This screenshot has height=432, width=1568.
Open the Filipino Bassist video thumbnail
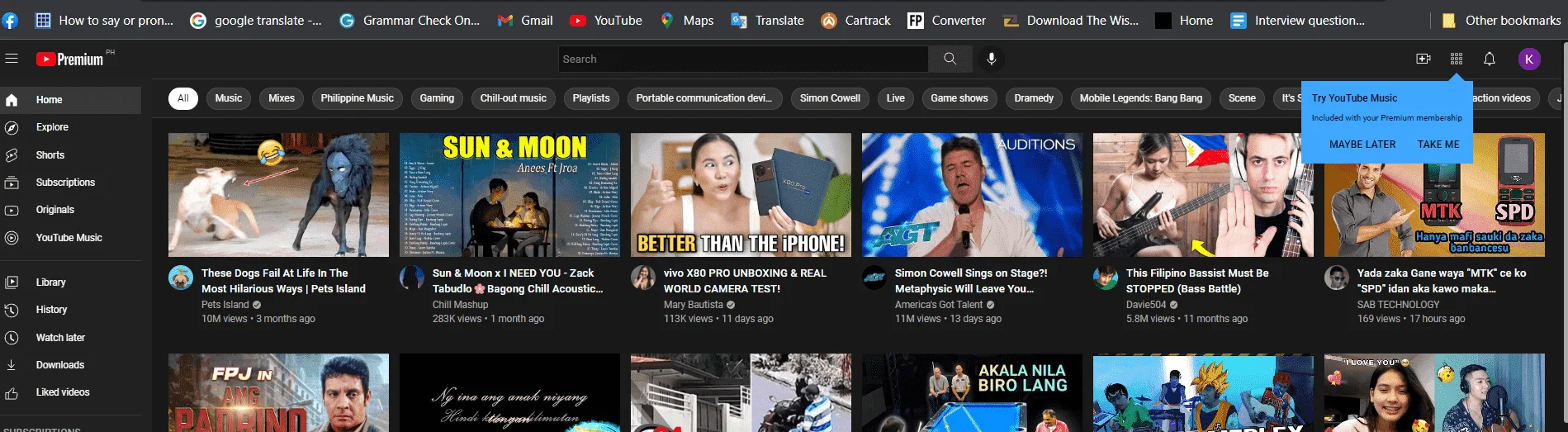click(1203, 195)
